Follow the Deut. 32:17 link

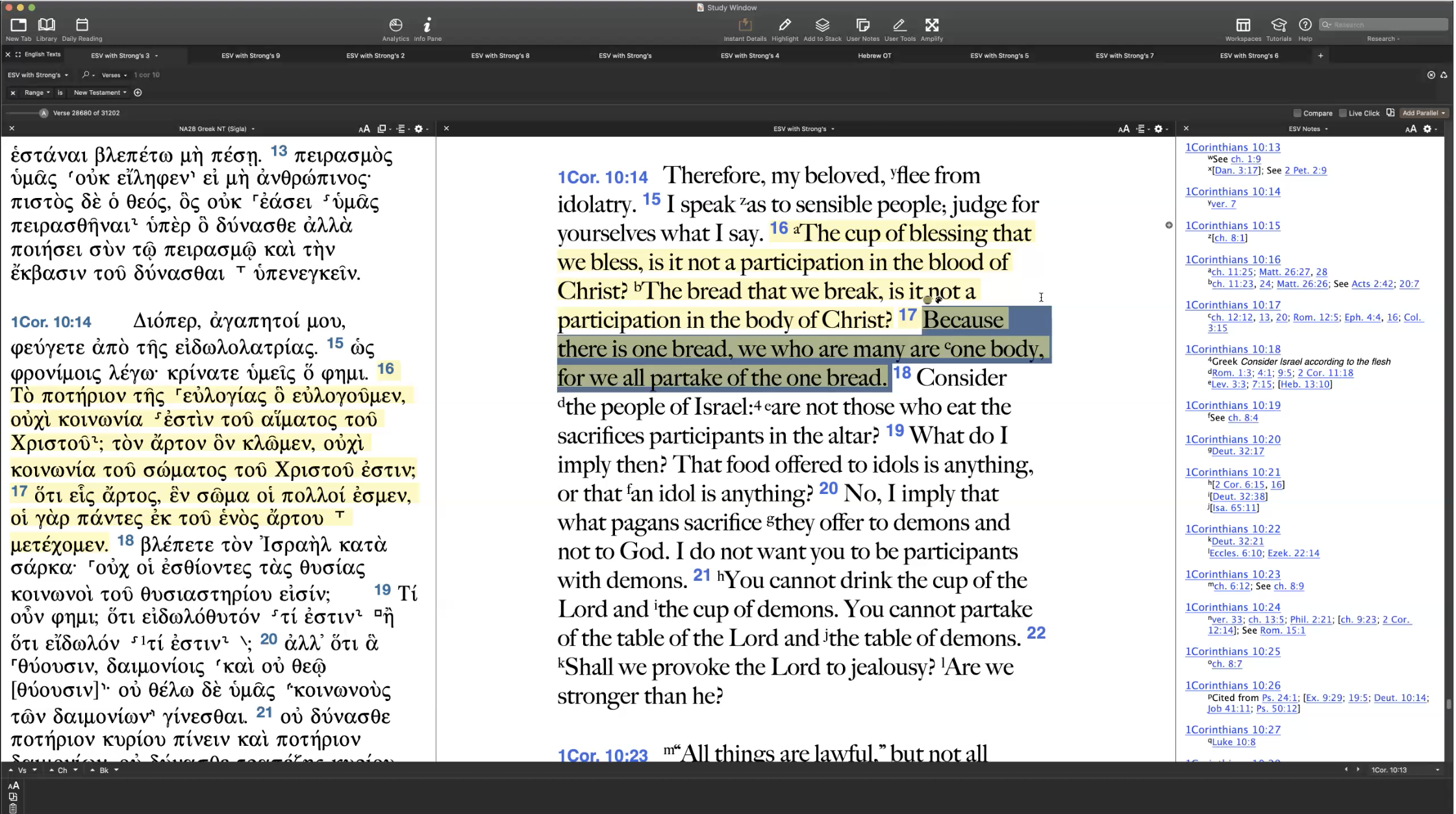(1238, 451)
